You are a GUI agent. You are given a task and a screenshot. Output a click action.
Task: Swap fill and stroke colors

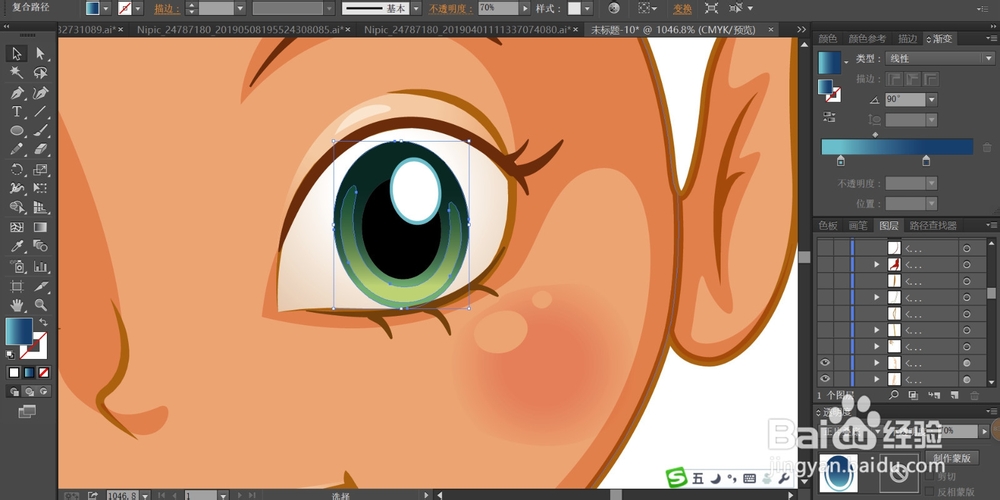tap(43, 322)
